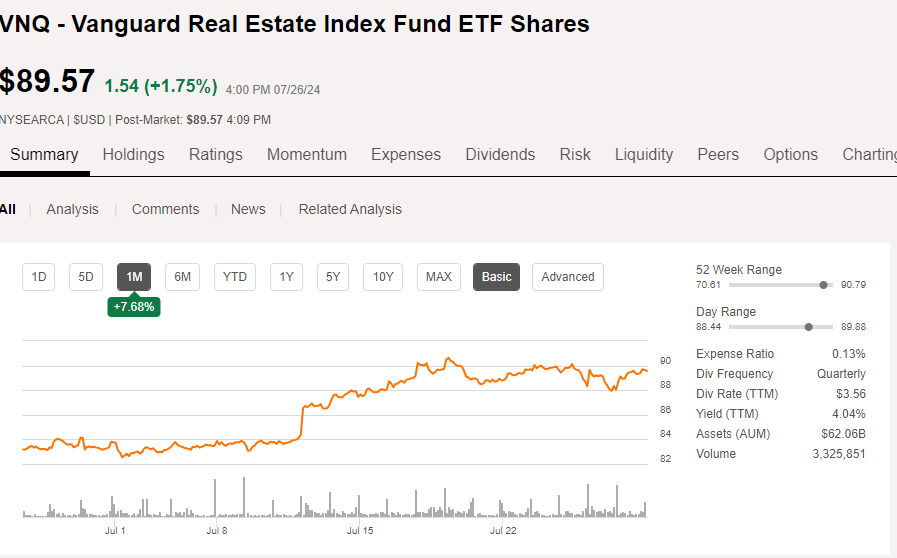Image resolution: width=897 pixels, height=558 pixels.
Task: Go to the Momentum tab
Action: [x=307, y=155]
